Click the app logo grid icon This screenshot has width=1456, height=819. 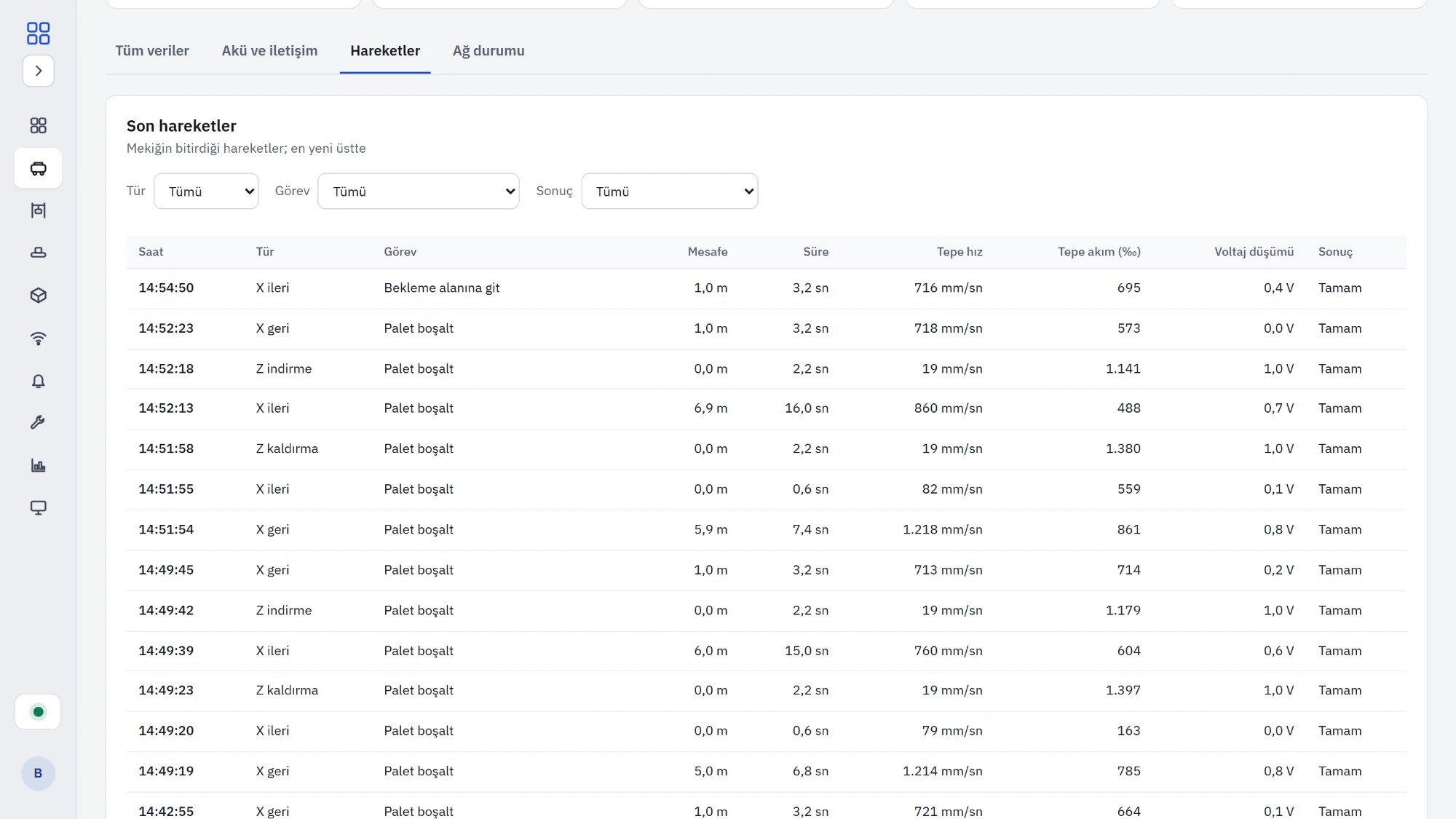[x=38, y=33]
